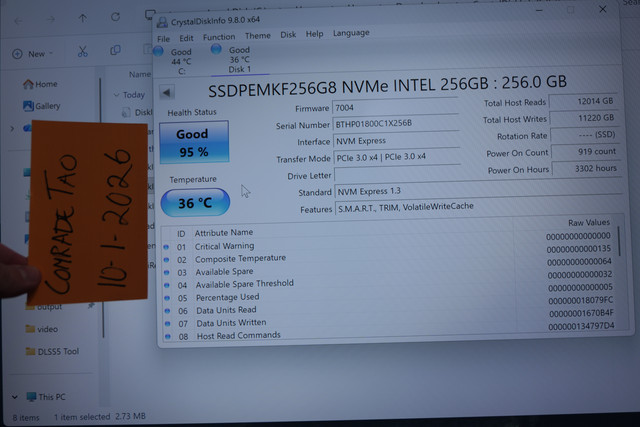The image size is (640, 427).
Task: Select the Available Spare Threshold row
Action: pyautogui.click(x=390, y=280)
